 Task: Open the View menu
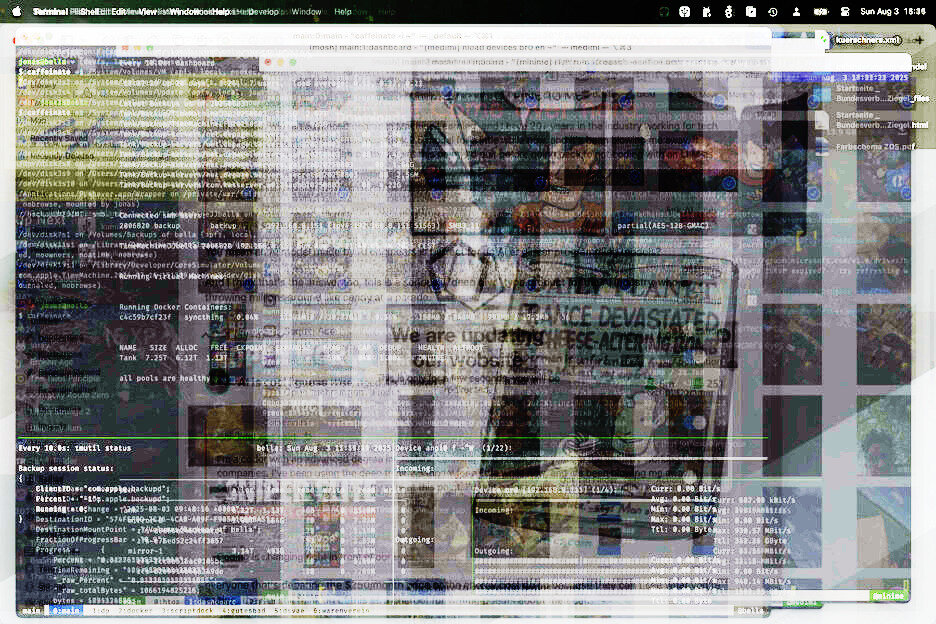[147, 11]
